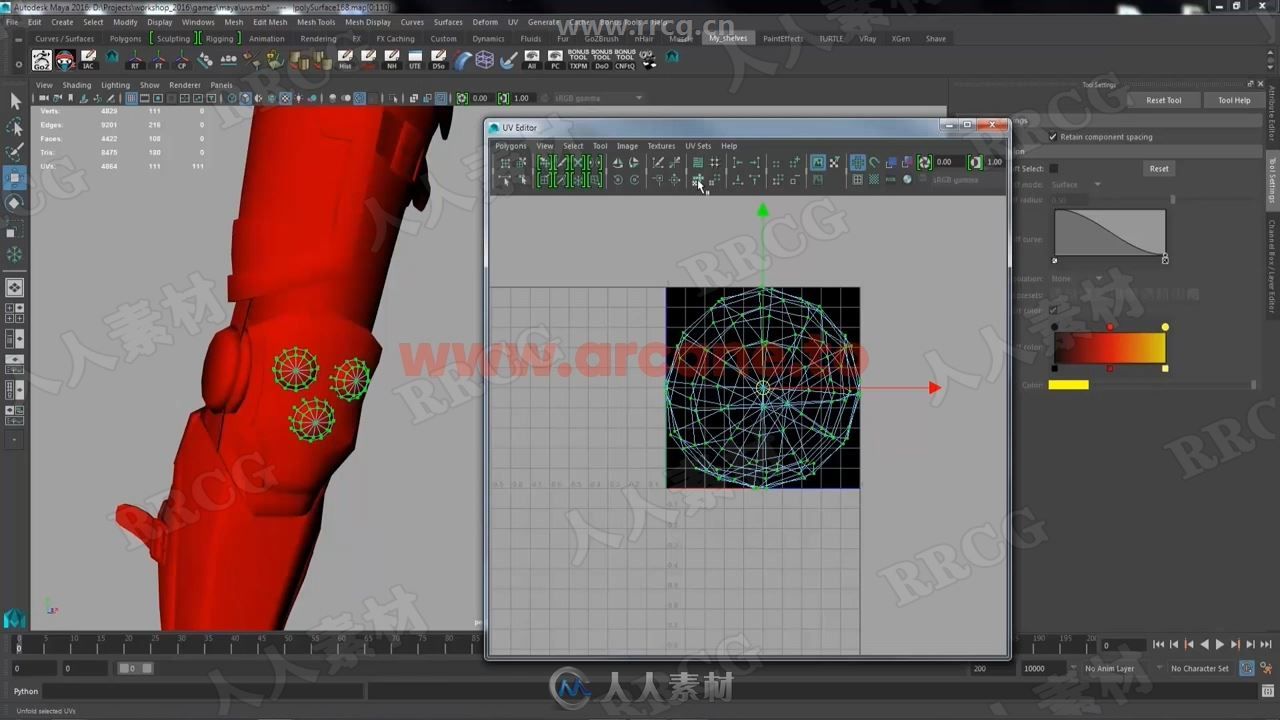The image size is (1280, 720).
Task: Open the Polygons menu in UV Editor
Action: (x=510, y=146)
